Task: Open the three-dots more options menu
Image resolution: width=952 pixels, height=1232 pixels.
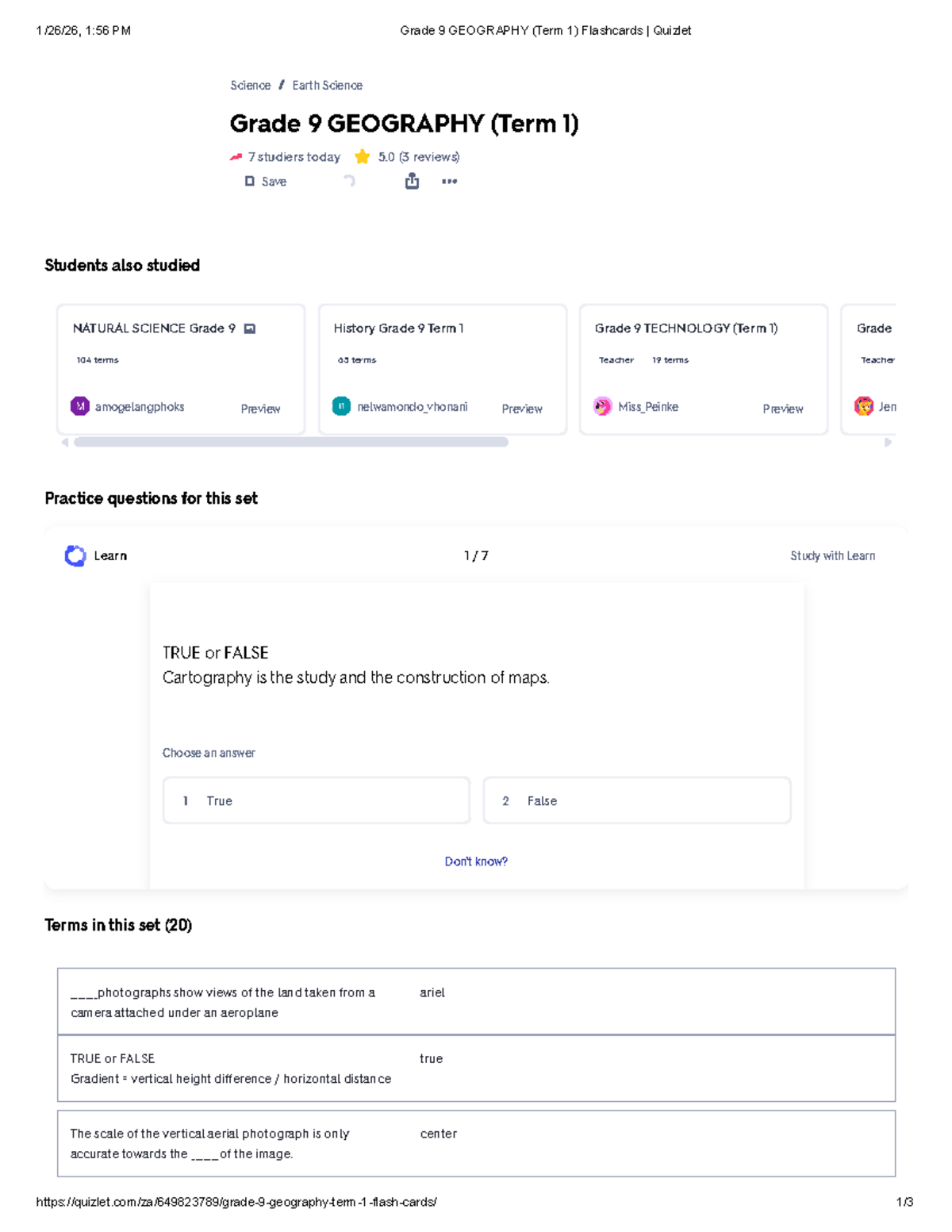Action: point(449,182)
